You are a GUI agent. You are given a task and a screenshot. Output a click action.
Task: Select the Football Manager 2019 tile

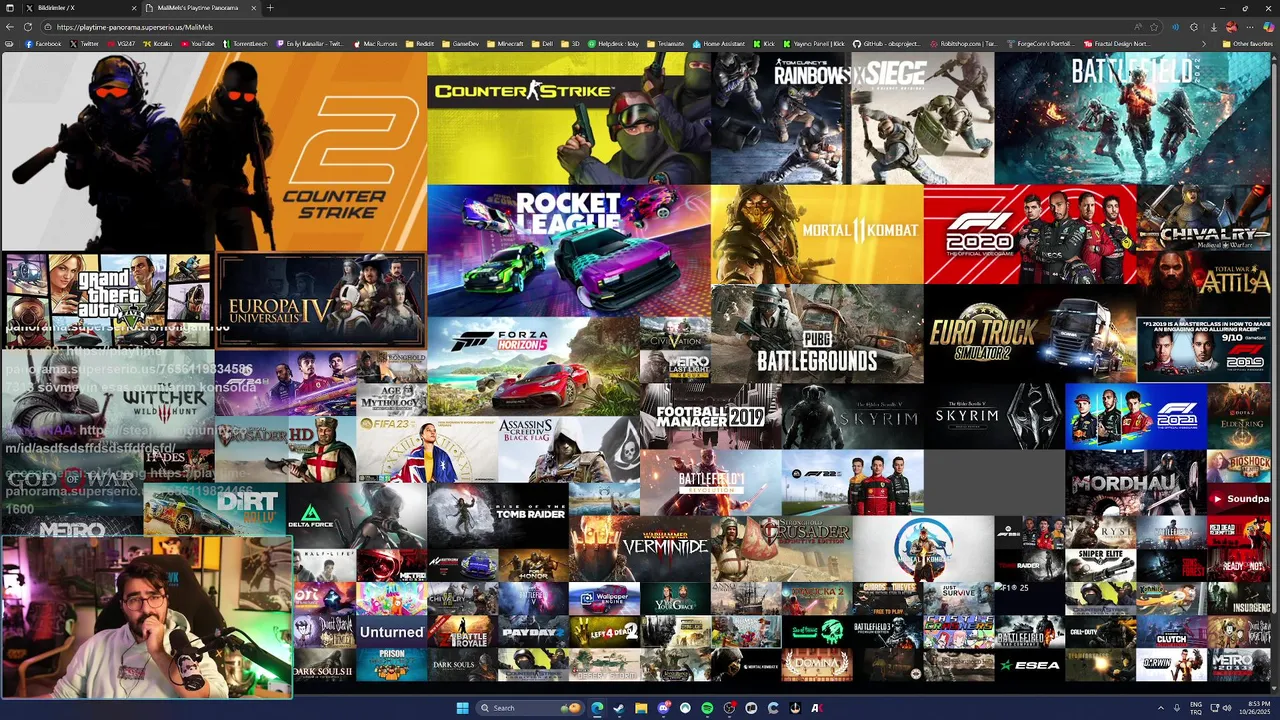click(710, 416)
